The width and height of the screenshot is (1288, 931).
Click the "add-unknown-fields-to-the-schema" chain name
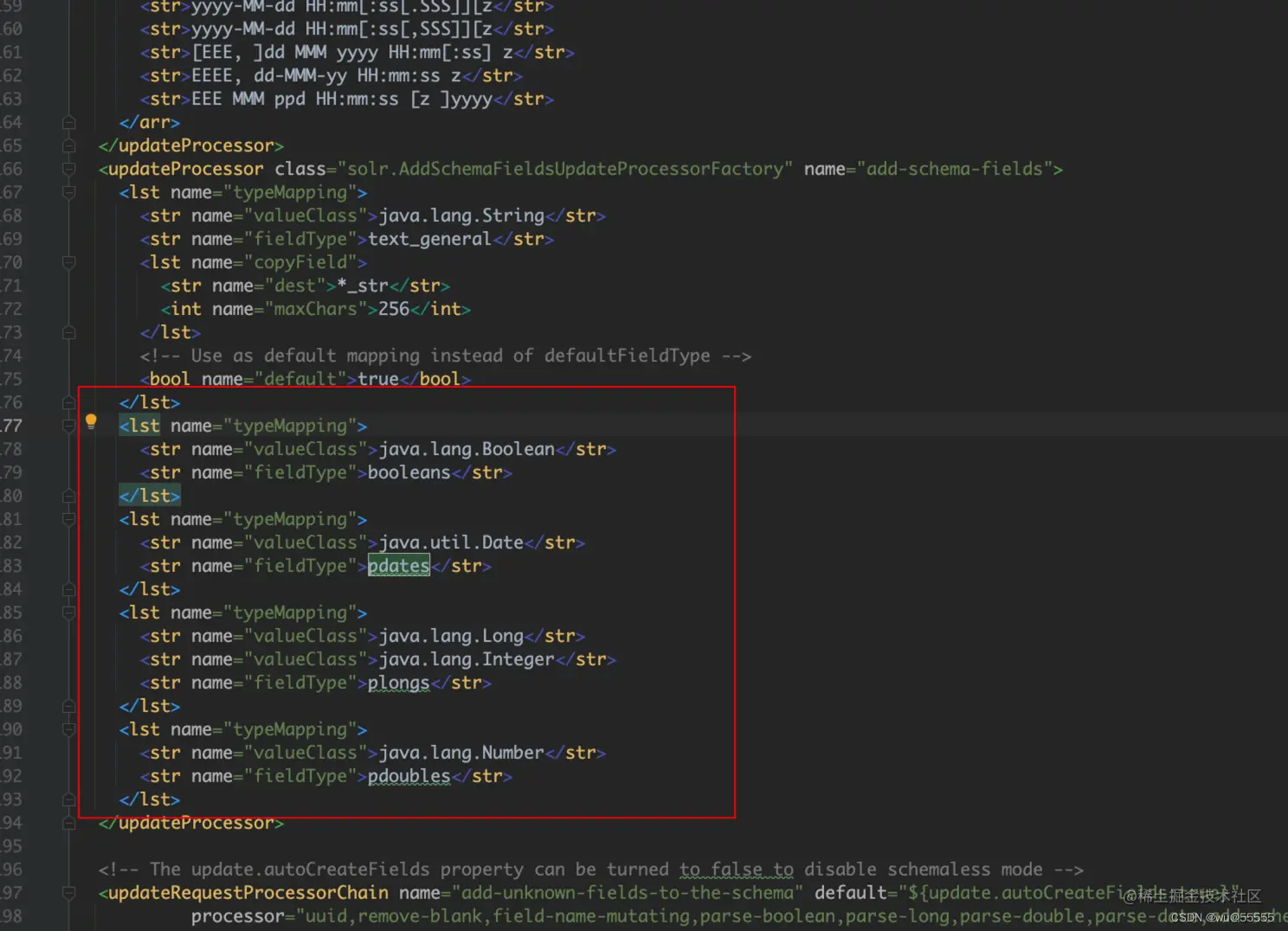tap(628, 893)
